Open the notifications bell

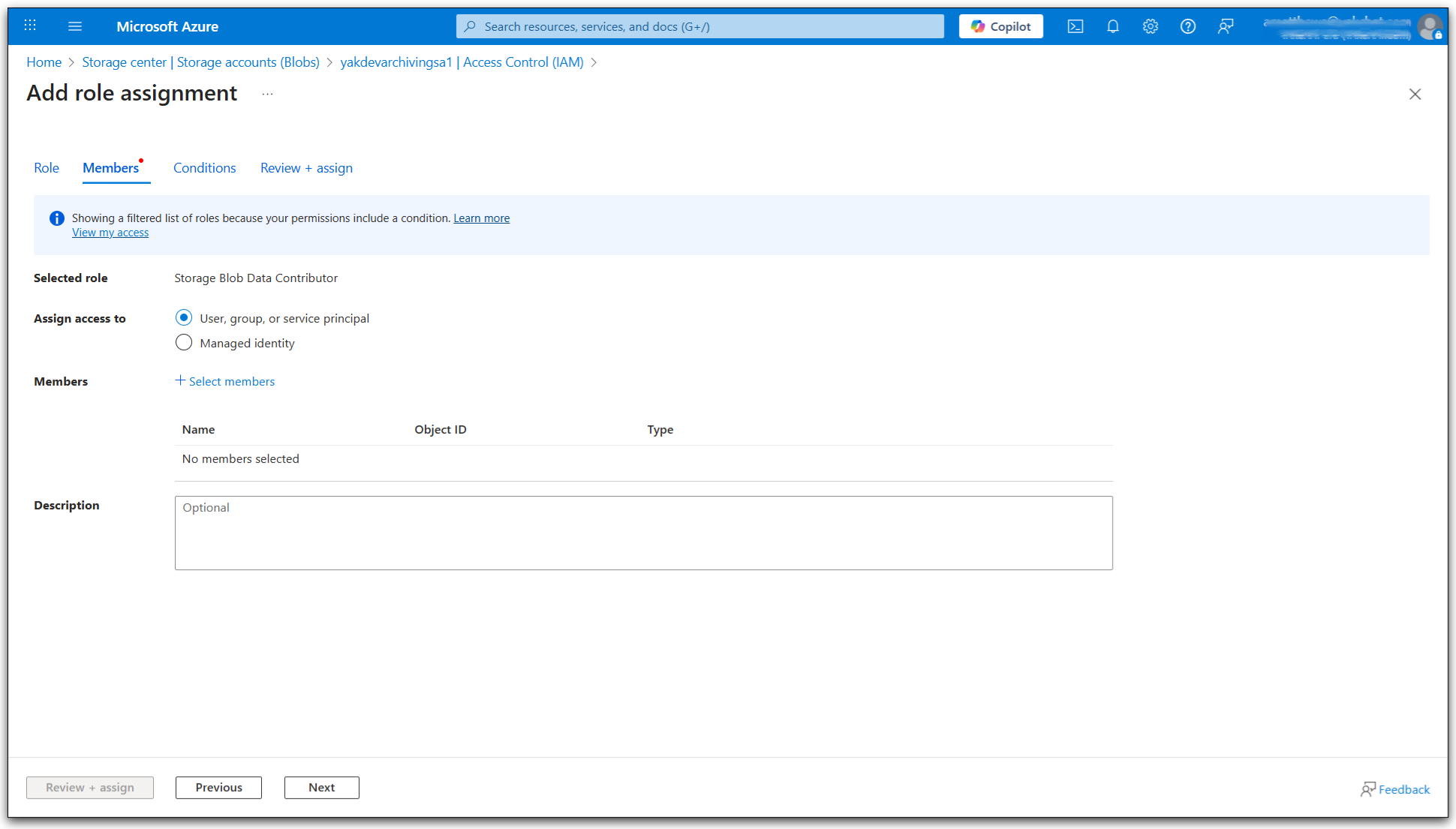point(1112,26)
